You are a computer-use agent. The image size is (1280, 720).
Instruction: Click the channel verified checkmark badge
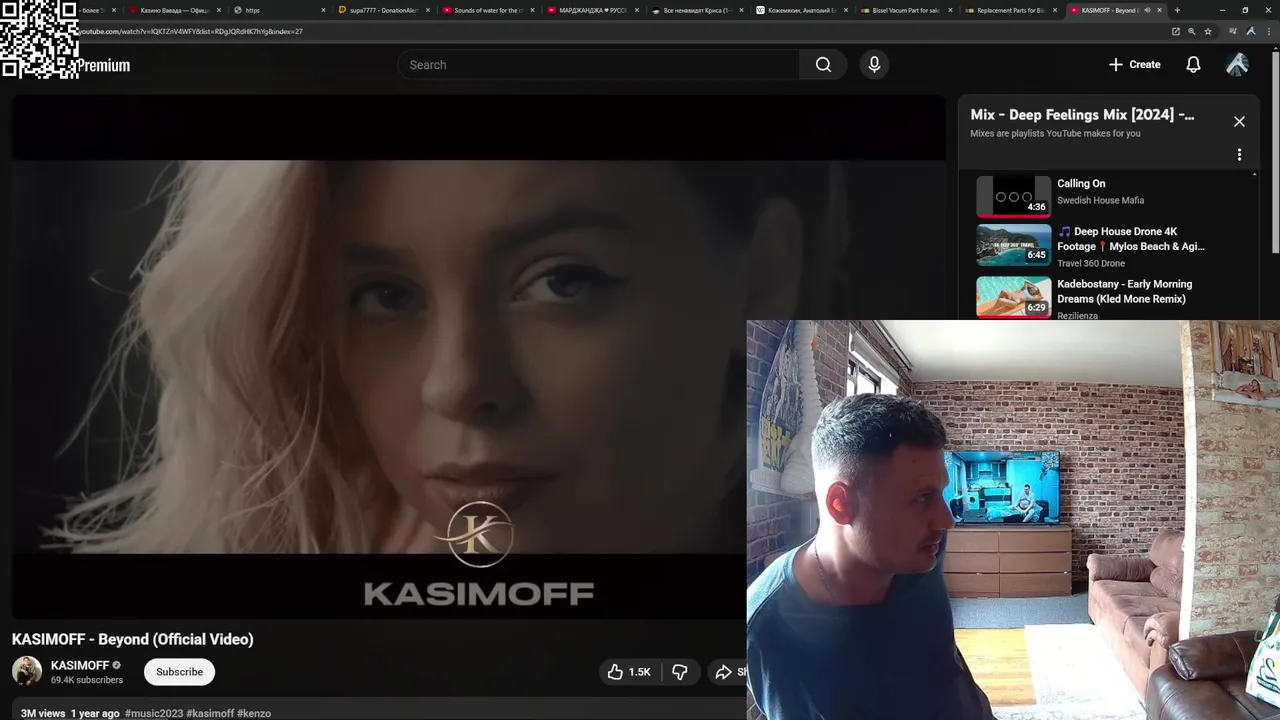pyautogui.click(x=117, y=665)
